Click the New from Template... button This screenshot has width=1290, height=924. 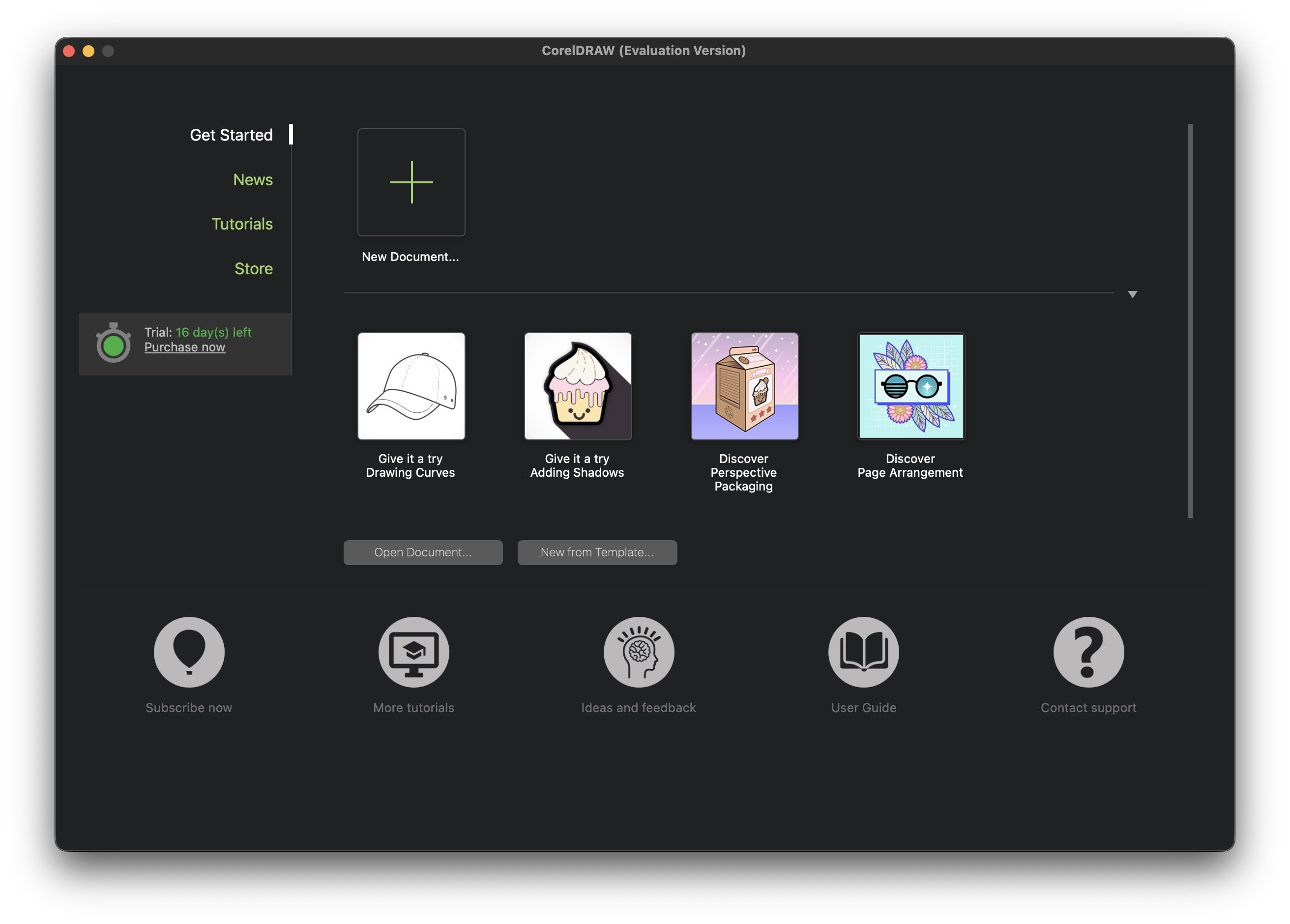[x=597, y=552]
